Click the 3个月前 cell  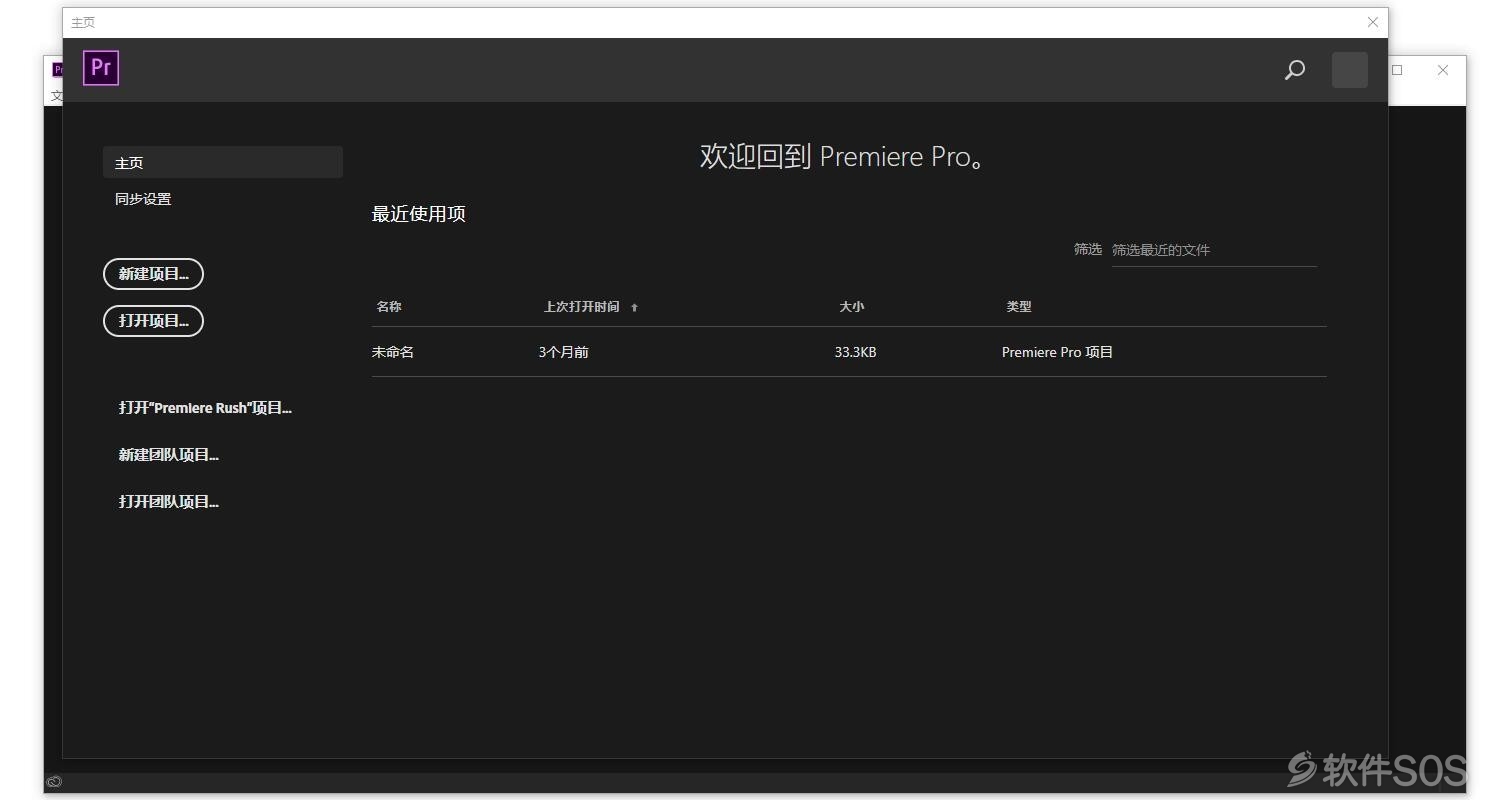point(563,352)
